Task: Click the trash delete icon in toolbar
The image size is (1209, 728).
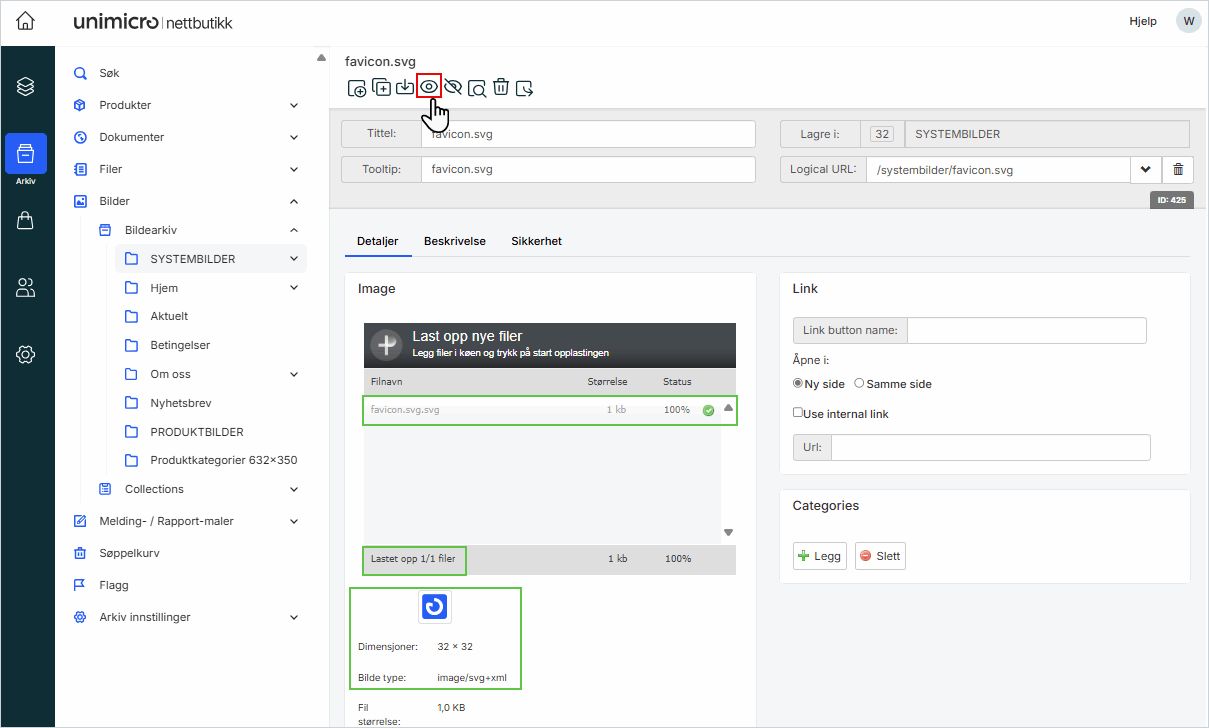Action: (501, 88)
